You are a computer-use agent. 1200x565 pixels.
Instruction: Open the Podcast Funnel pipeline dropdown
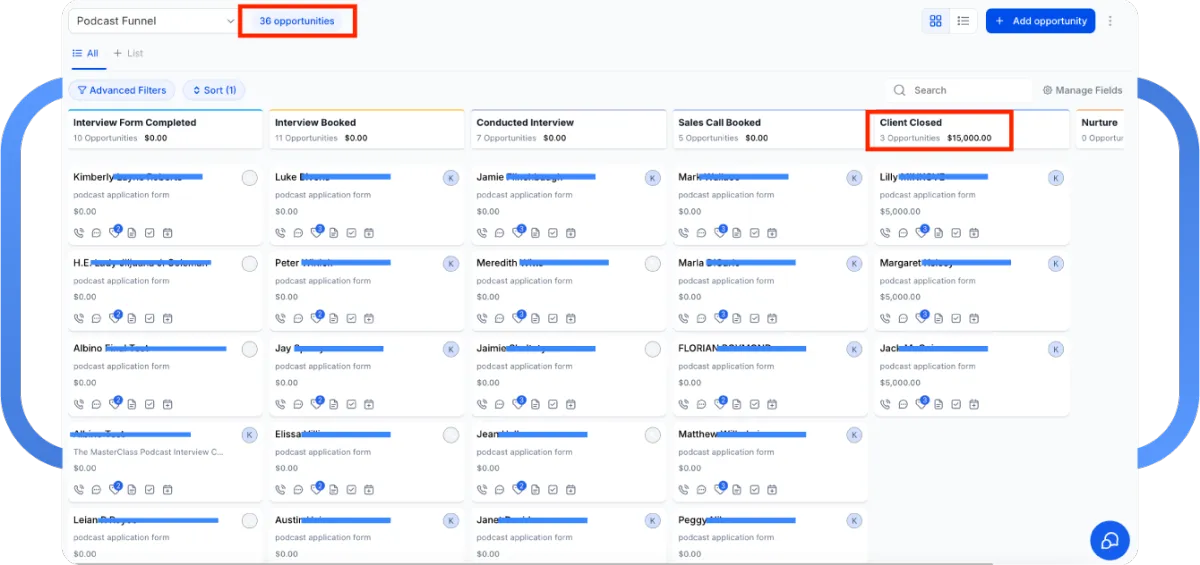click(152, 21)
